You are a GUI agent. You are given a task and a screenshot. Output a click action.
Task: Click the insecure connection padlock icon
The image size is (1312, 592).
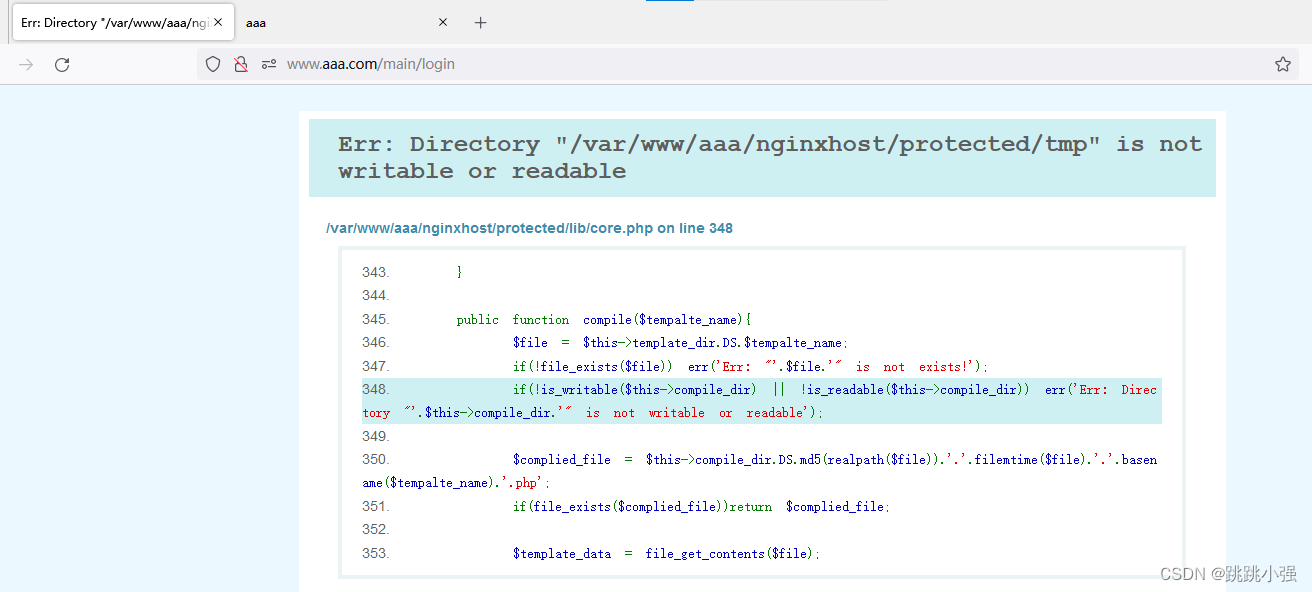click(240, 64)
